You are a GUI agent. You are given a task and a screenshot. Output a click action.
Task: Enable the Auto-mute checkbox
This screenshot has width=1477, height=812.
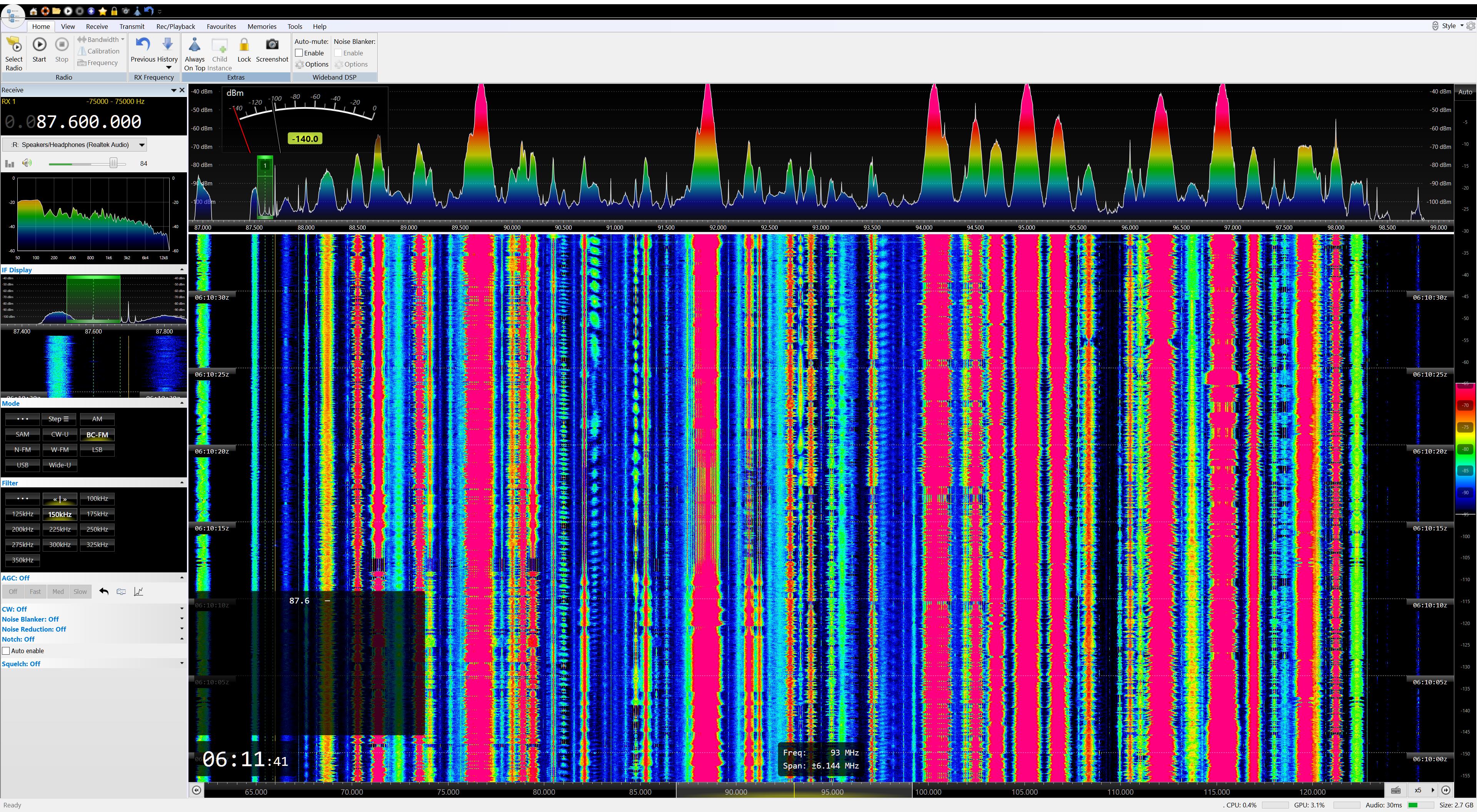pos(299,53)
